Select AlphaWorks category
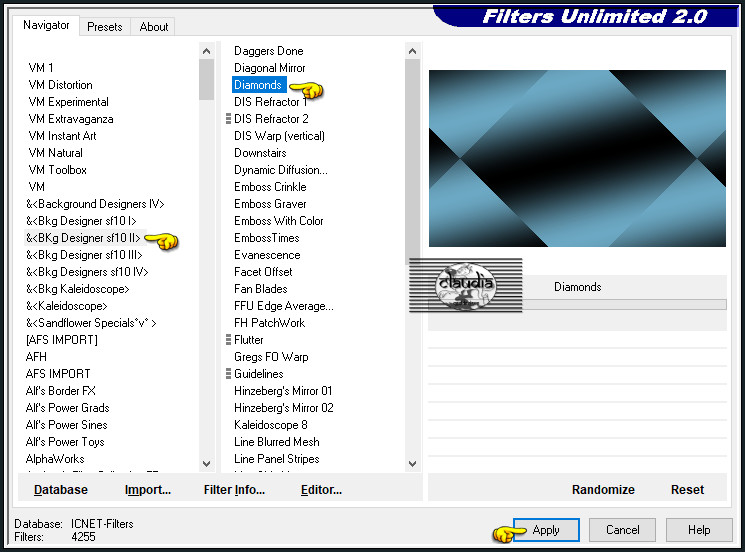Viewport: 745px width, 552px height. click(x=55, y=459)
